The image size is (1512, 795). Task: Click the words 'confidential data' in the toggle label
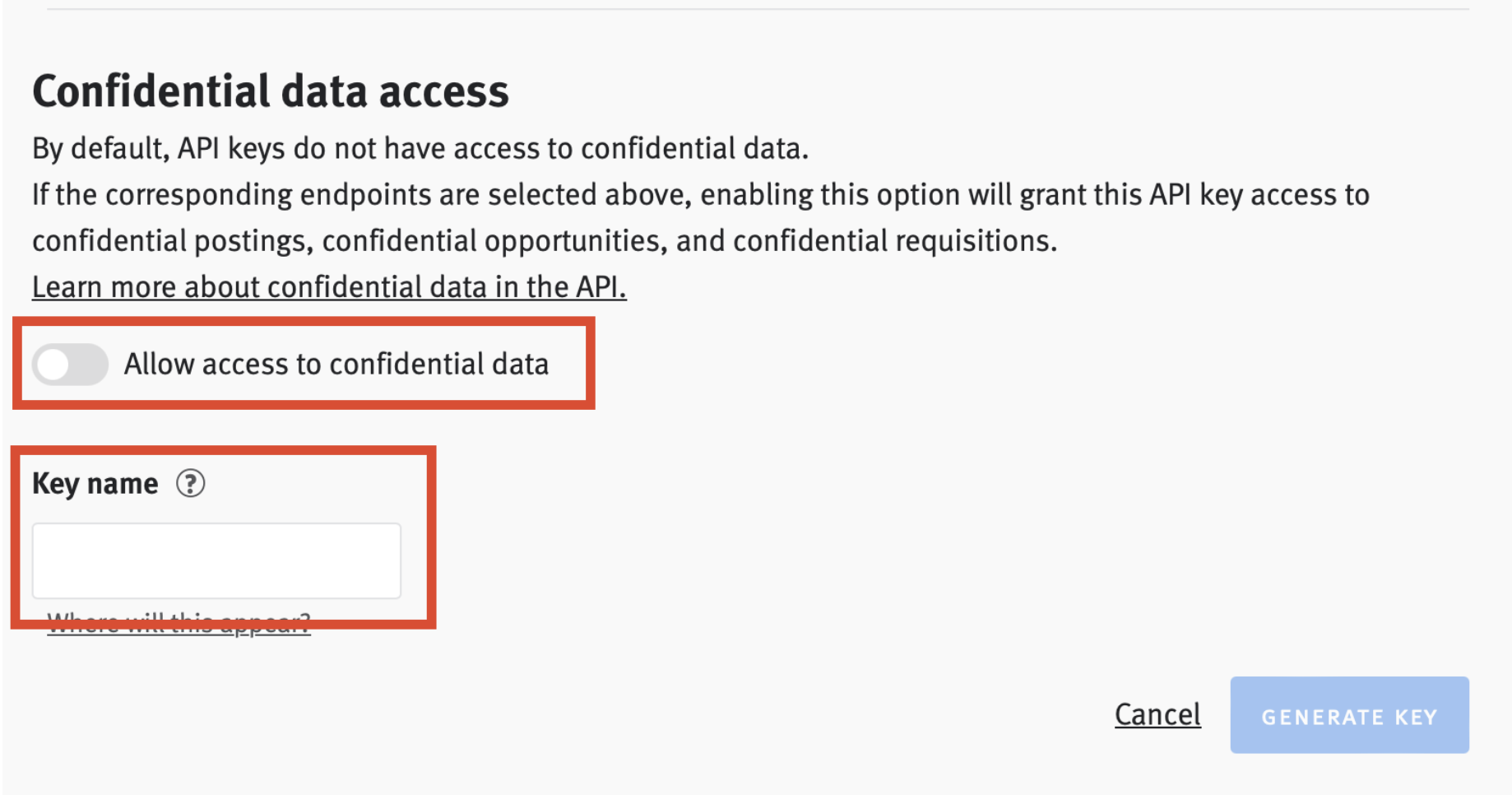tap(439, 364)
